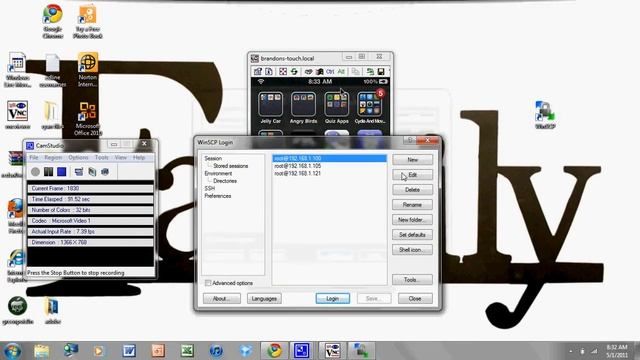Open the Help menu in CamStudio

(139, 158)
